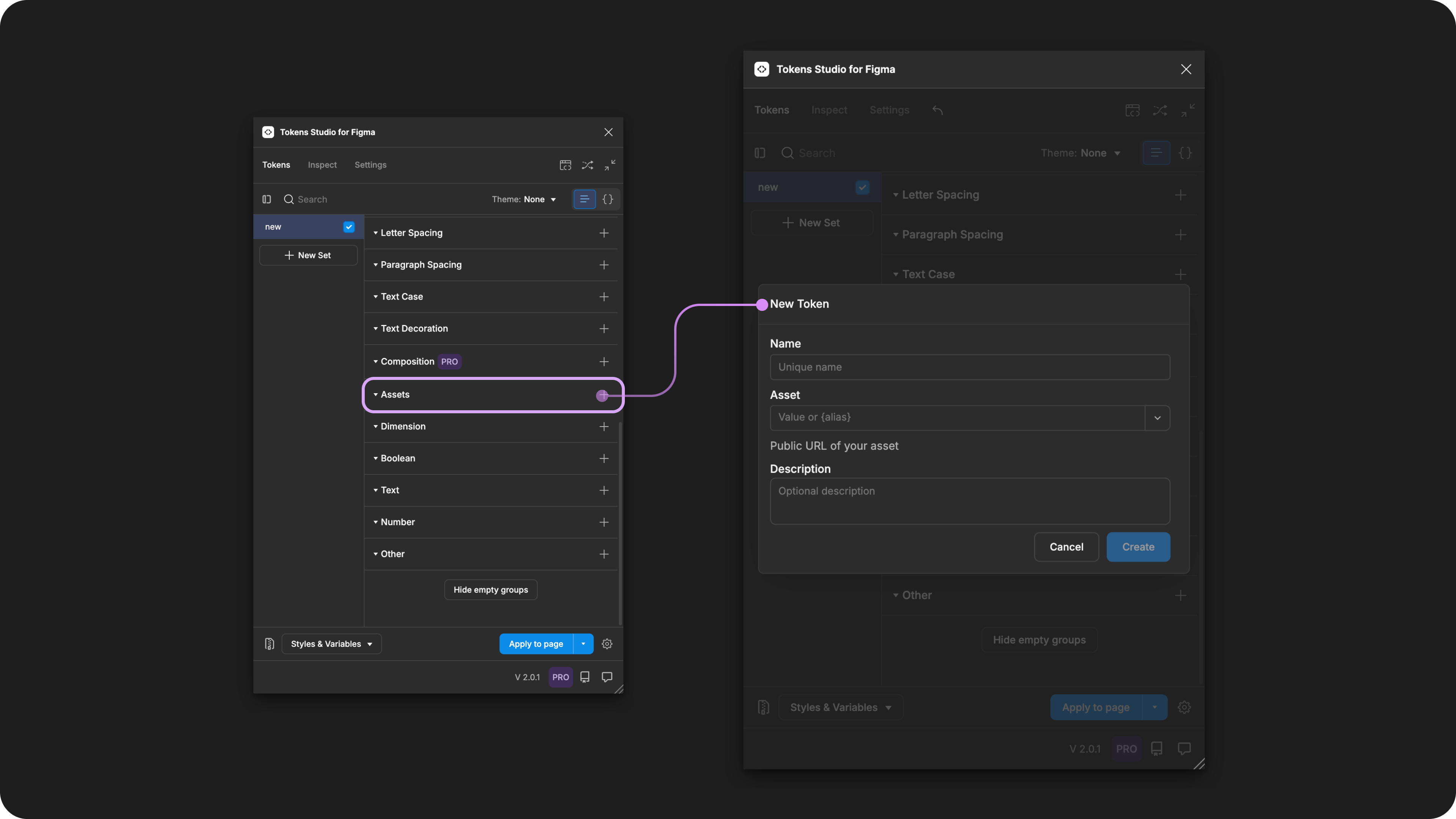This screenshot has height=819, width=1456.
Task: Click the Tokens Studio logo in left window title
Action: point(268,132)
